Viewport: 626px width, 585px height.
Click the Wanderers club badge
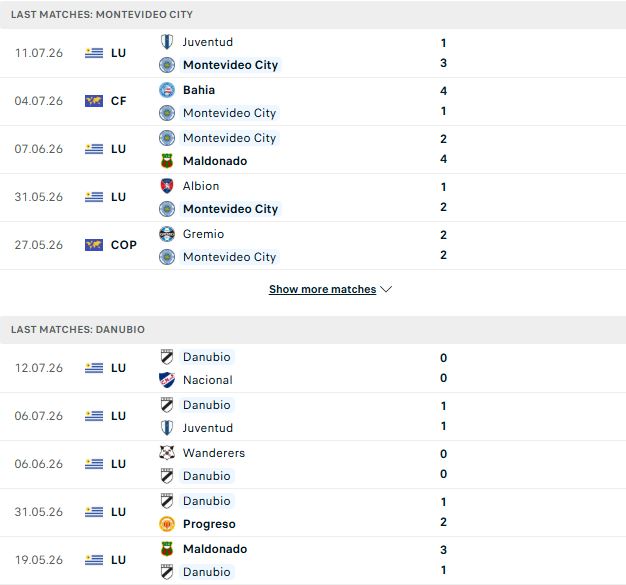166,453
